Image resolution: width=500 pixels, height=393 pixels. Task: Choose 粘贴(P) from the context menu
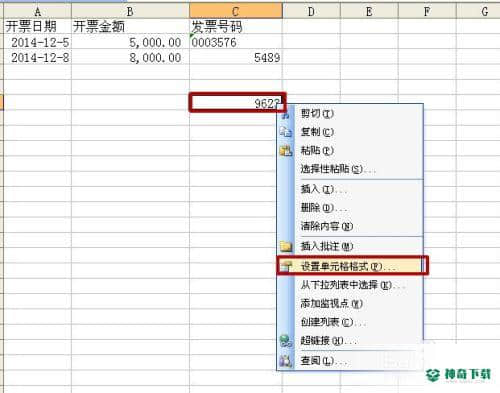[350, 151]
